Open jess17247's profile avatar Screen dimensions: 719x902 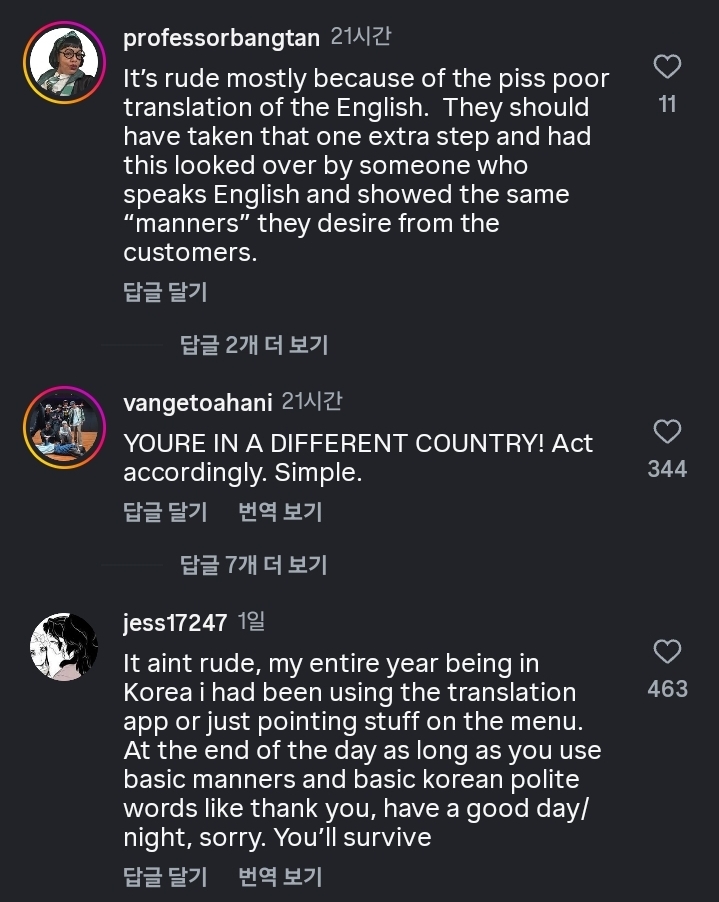(64, 647)
